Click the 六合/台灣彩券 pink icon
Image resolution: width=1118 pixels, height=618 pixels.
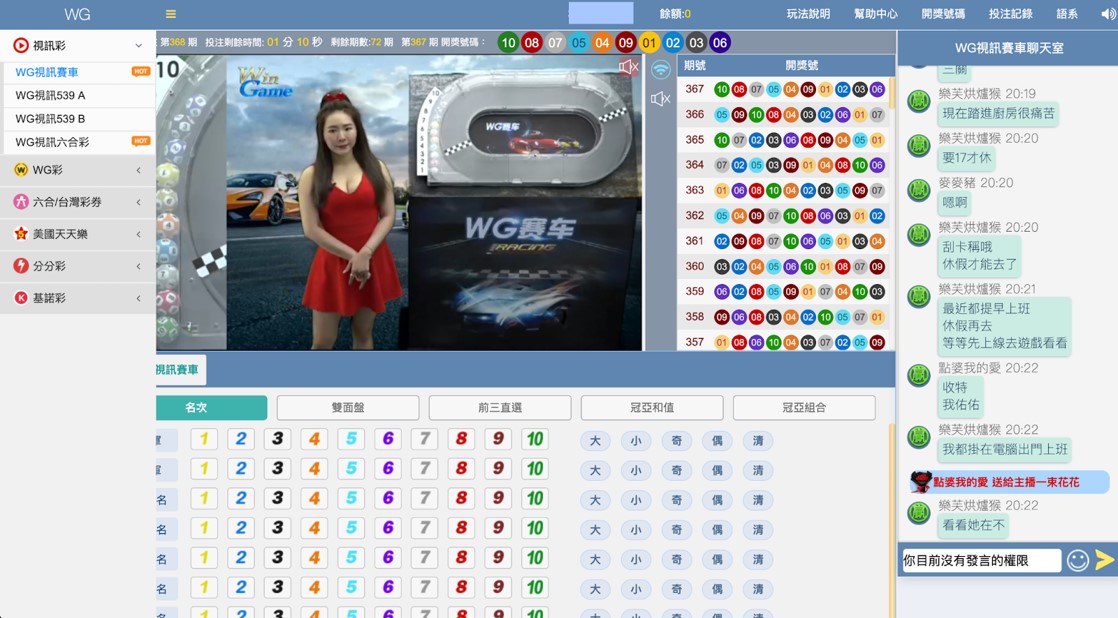click(x=21, y=202)
